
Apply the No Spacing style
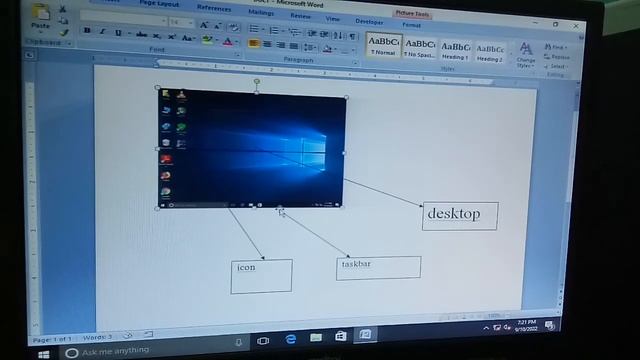[x=420, y=48]
